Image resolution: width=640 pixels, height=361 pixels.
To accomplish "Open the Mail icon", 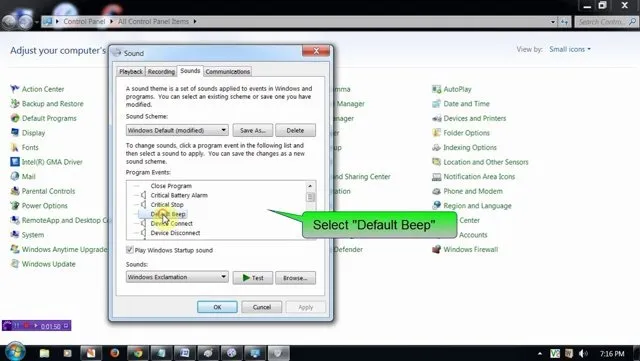I will point(15,176).
